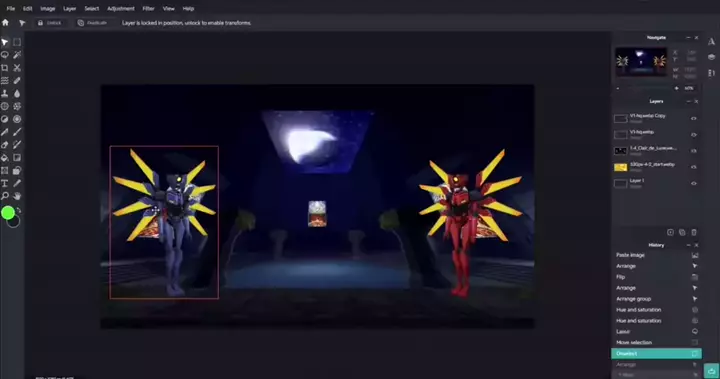Select the Eraser tool

(x=5, y=145)
